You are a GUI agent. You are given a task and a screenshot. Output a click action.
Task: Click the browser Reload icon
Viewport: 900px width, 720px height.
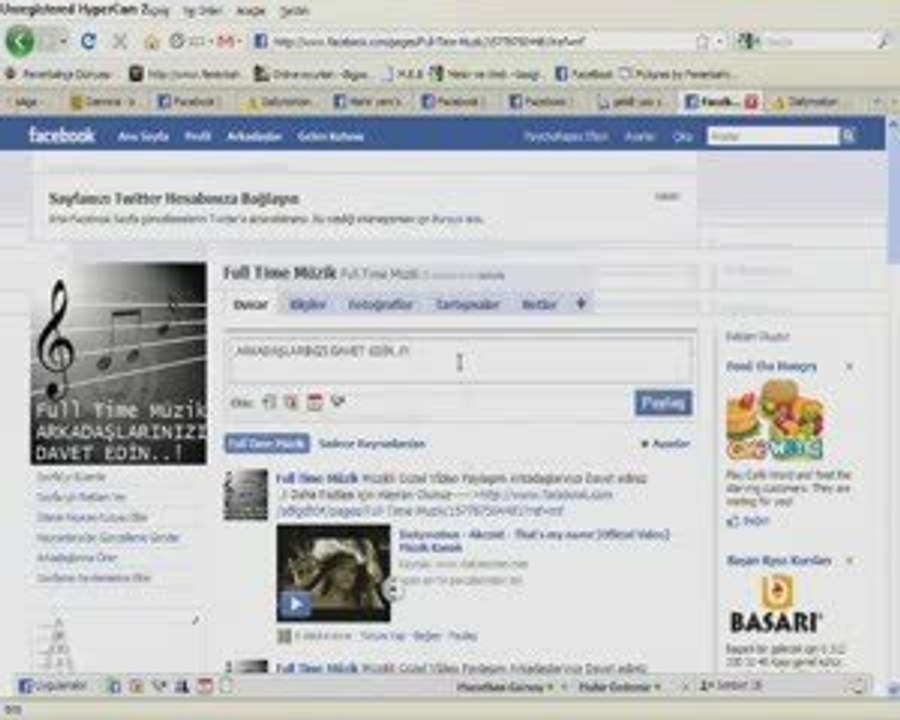[88, 41]
